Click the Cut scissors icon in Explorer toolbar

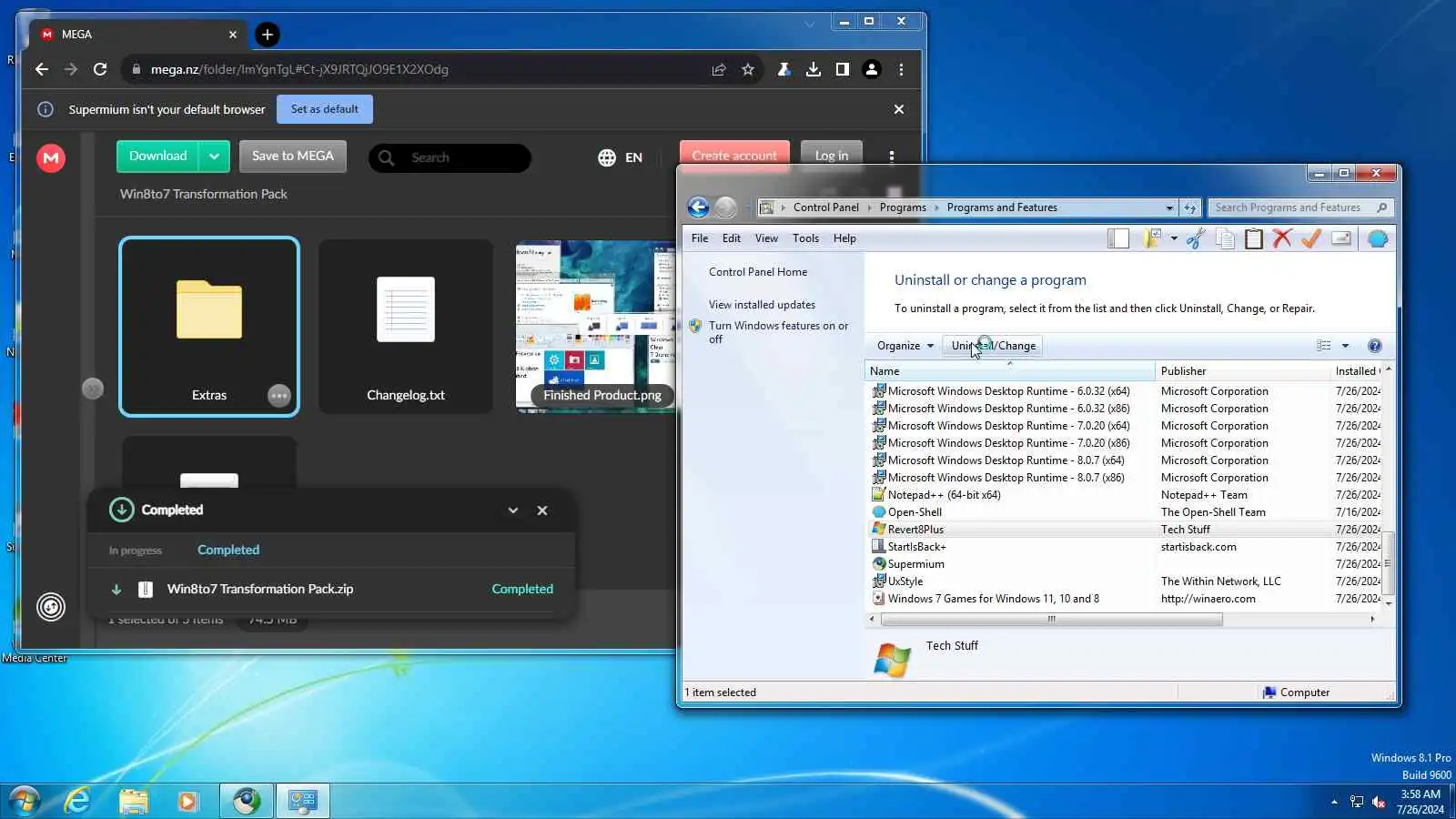[1196, 238]
